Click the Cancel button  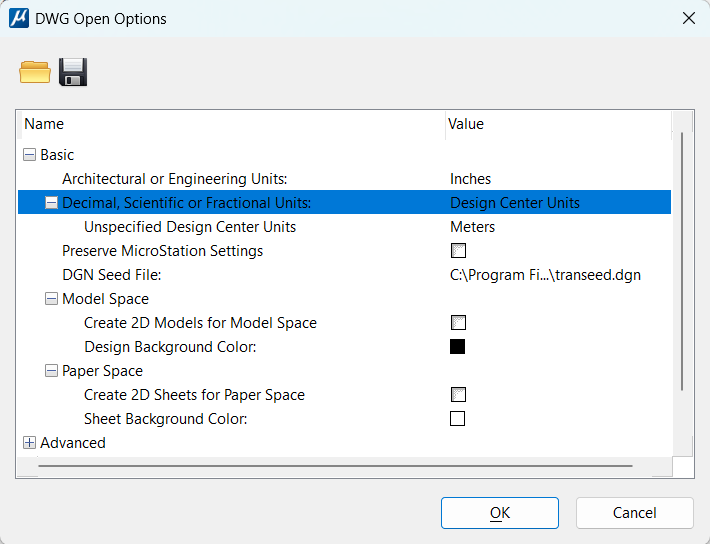[x=634, y=513]
